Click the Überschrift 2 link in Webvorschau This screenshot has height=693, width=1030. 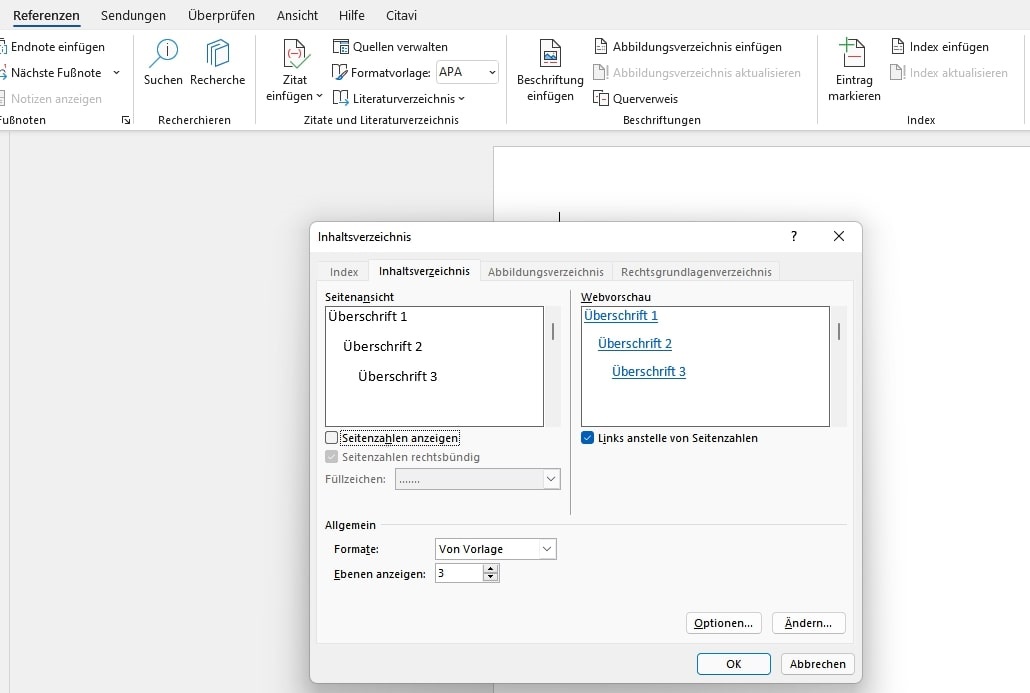(x=635, y=344)
